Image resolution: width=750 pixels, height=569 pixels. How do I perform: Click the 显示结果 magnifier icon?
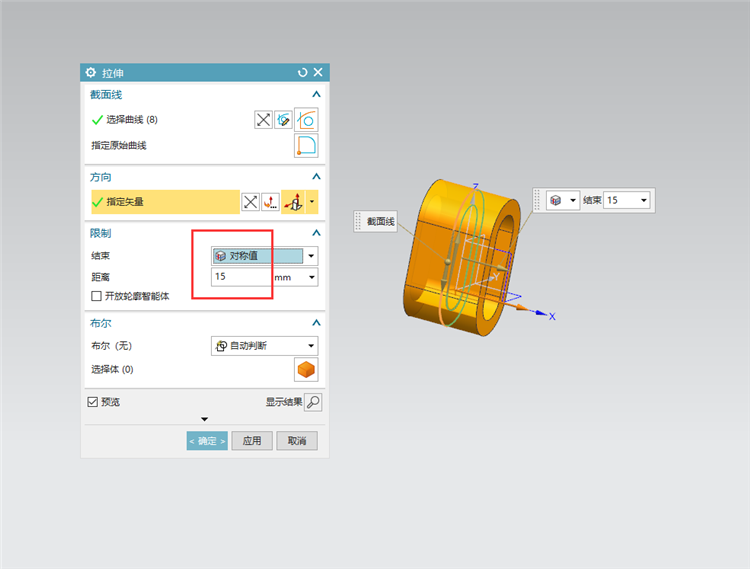click(x=313, y=402)
